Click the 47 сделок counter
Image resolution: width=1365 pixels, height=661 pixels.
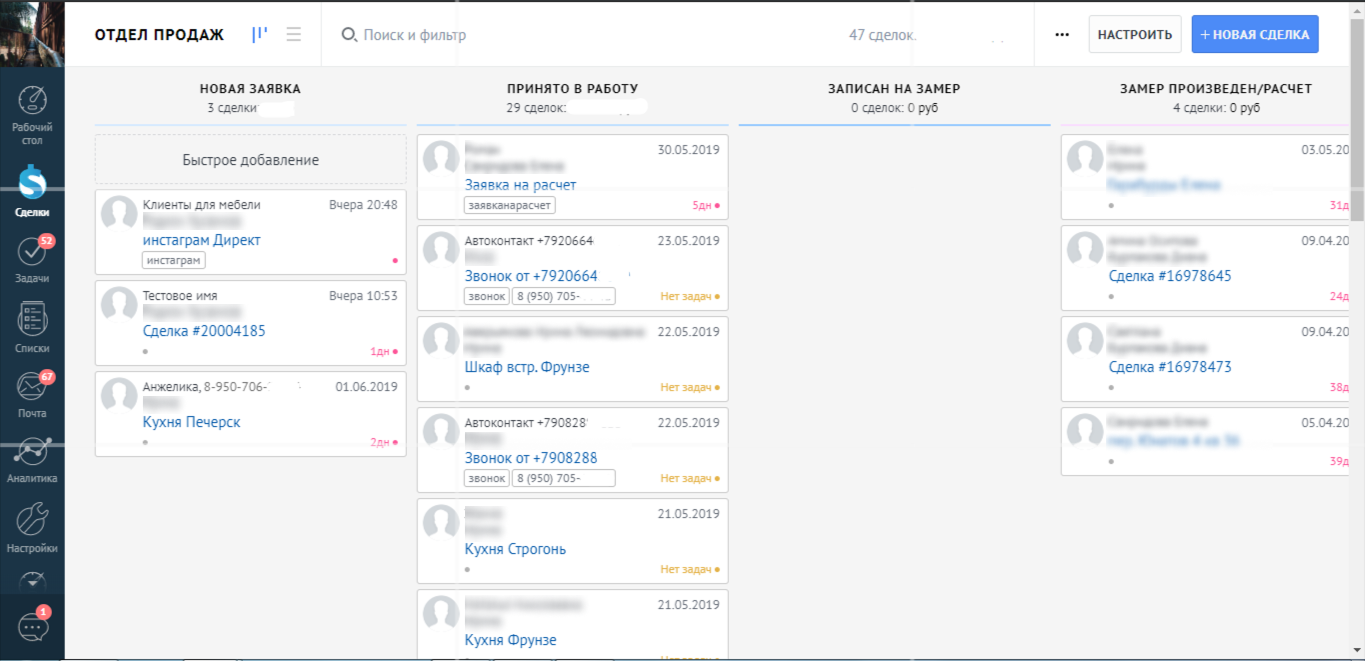pos(882,35)
